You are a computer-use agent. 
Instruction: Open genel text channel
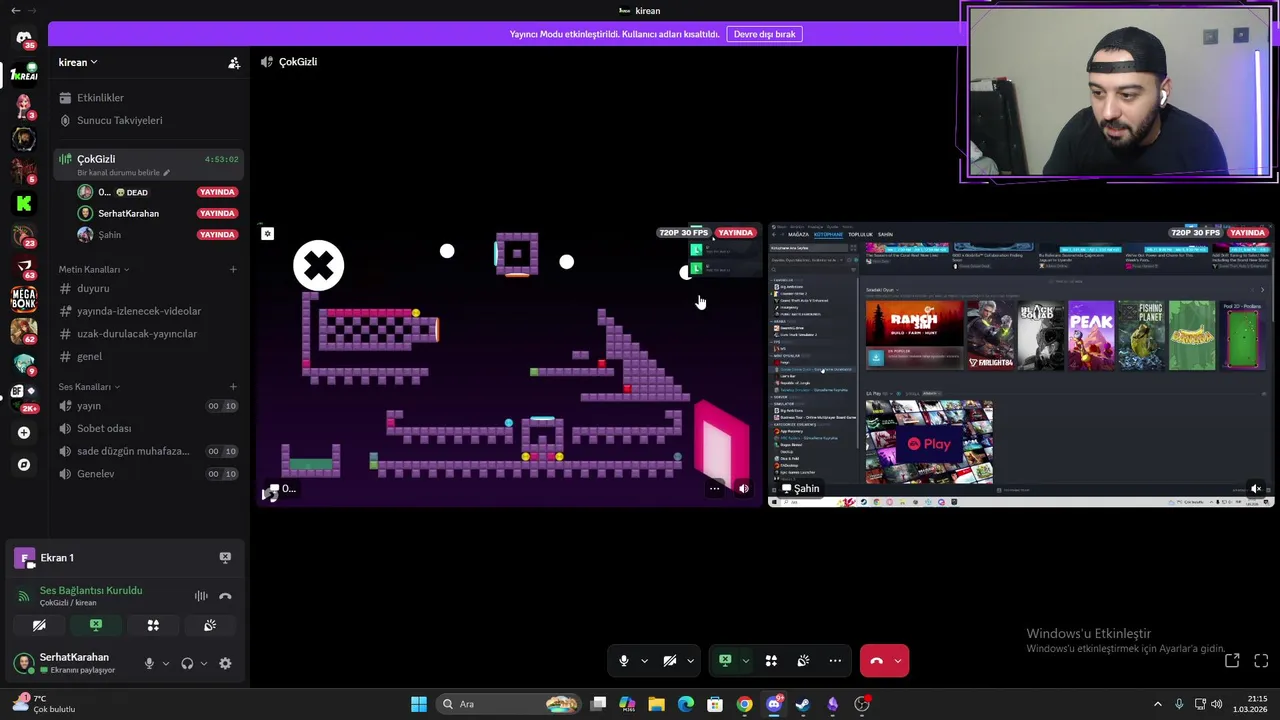[x=148, y=356]
